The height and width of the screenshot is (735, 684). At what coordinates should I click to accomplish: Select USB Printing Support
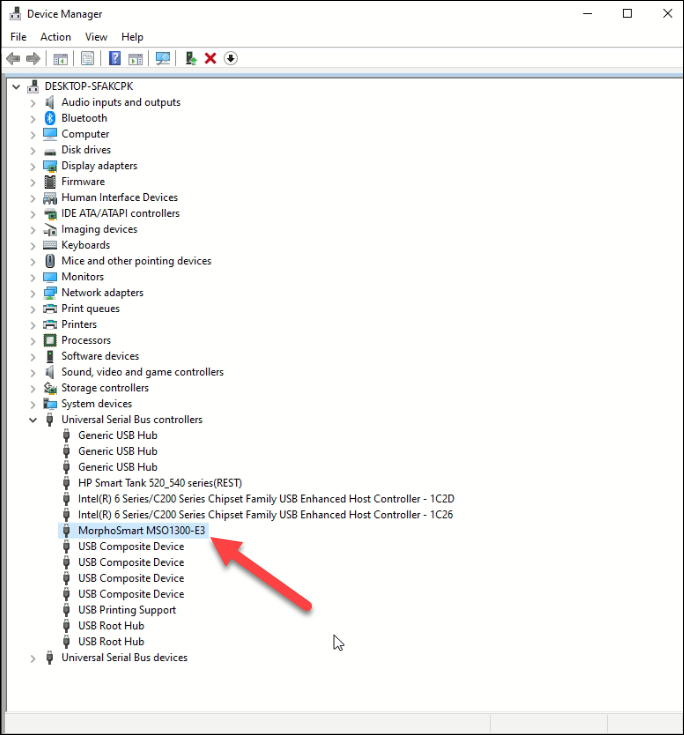pos(127,610)
